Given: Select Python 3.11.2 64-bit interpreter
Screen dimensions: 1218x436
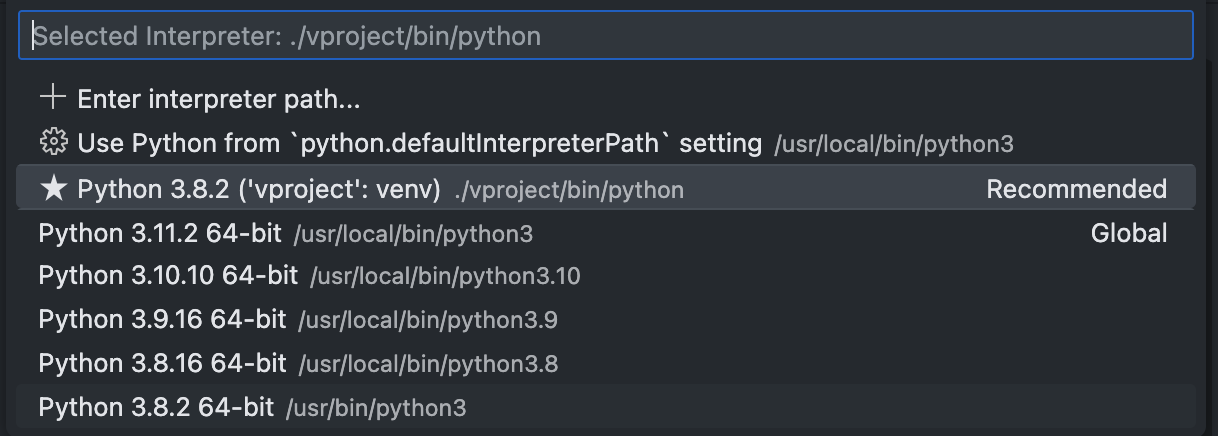Looking at the screenshot, I should 606,234.
